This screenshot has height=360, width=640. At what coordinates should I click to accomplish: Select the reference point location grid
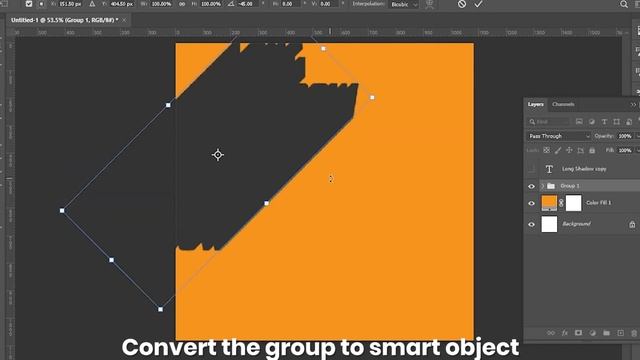point(41,4)
